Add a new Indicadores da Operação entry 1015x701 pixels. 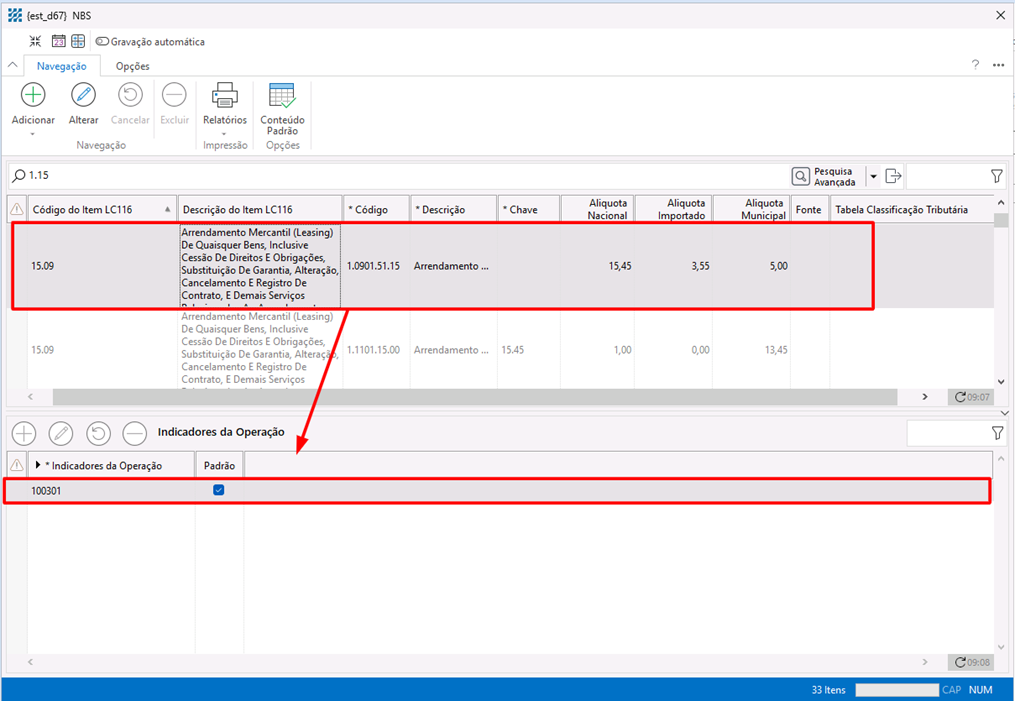[x=23, y=433]
